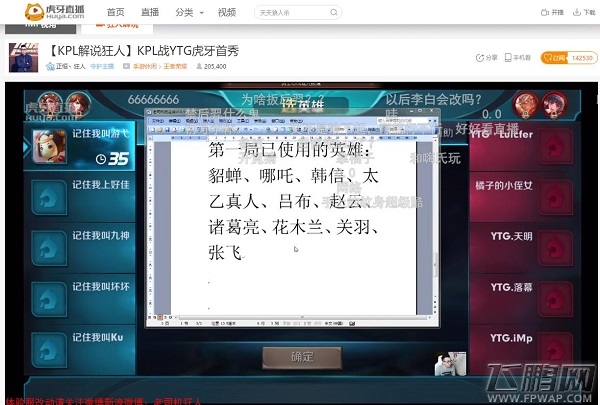Expand the 分类 category dropdown

click(x=189, y=12)
